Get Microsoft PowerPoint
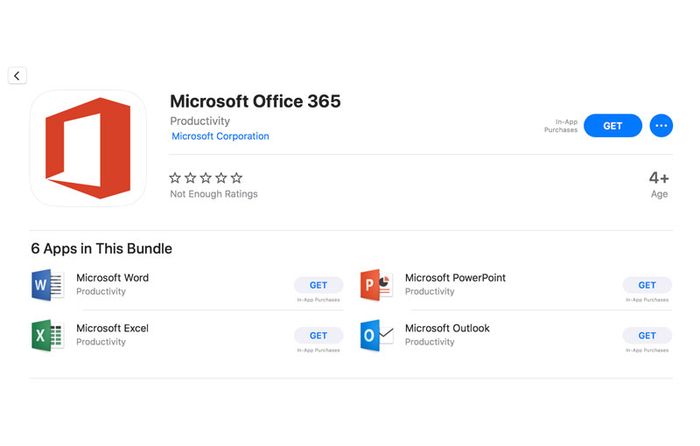This screenshot has width=700, height=446. tap(647, 285)
